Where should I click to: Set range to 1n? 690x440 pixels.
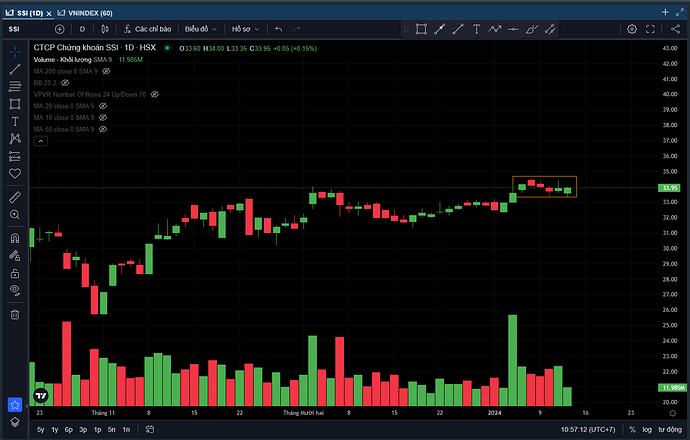click(126, 429)
